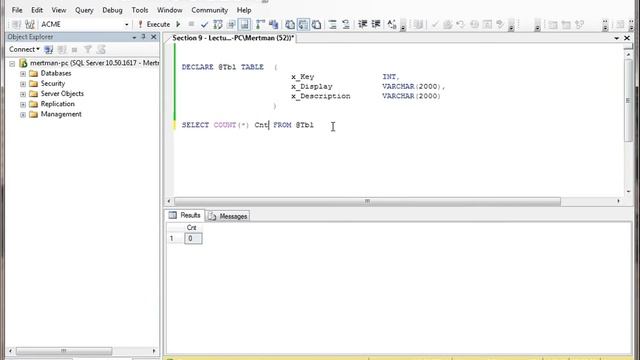Switch to the Results tab
The width and height of the screenshot is (640, 360).
coord(185,215)
